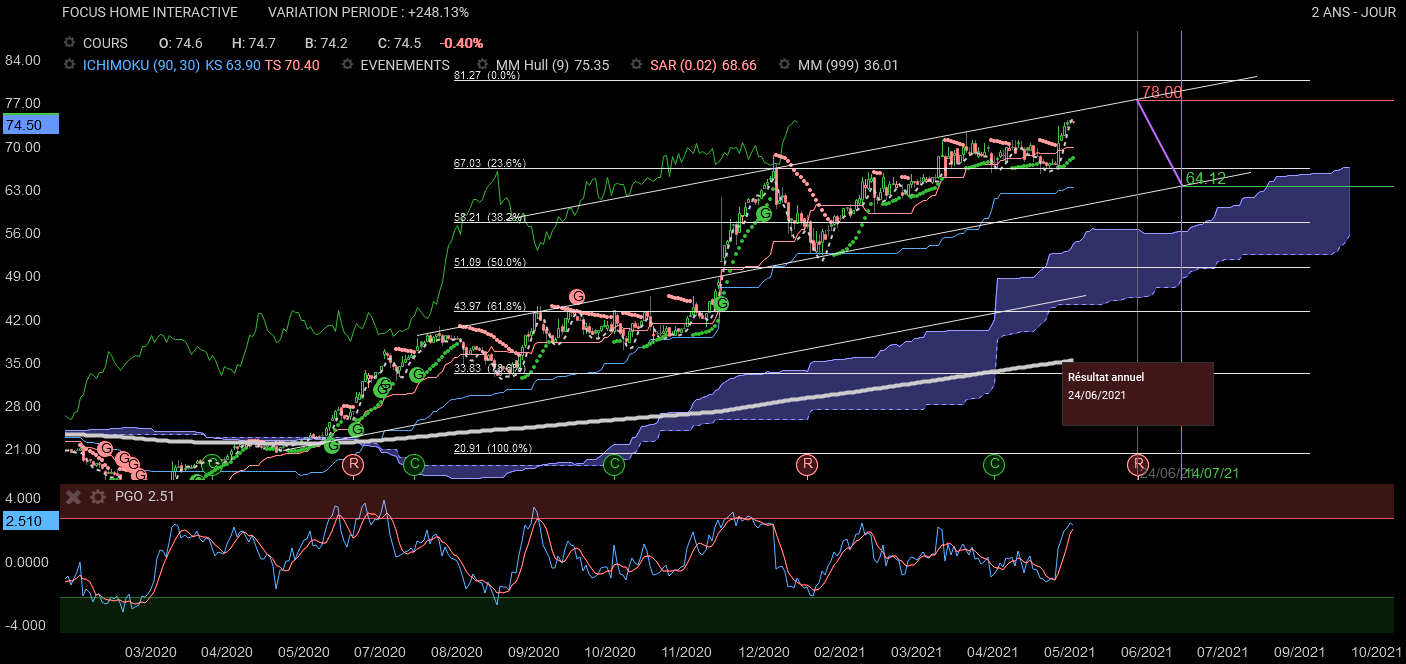Viewport: 1406px width, 664px height.
Task: Click the 51.09 (50.0%) Fibonacci label
Action: [x=490, y=262]
